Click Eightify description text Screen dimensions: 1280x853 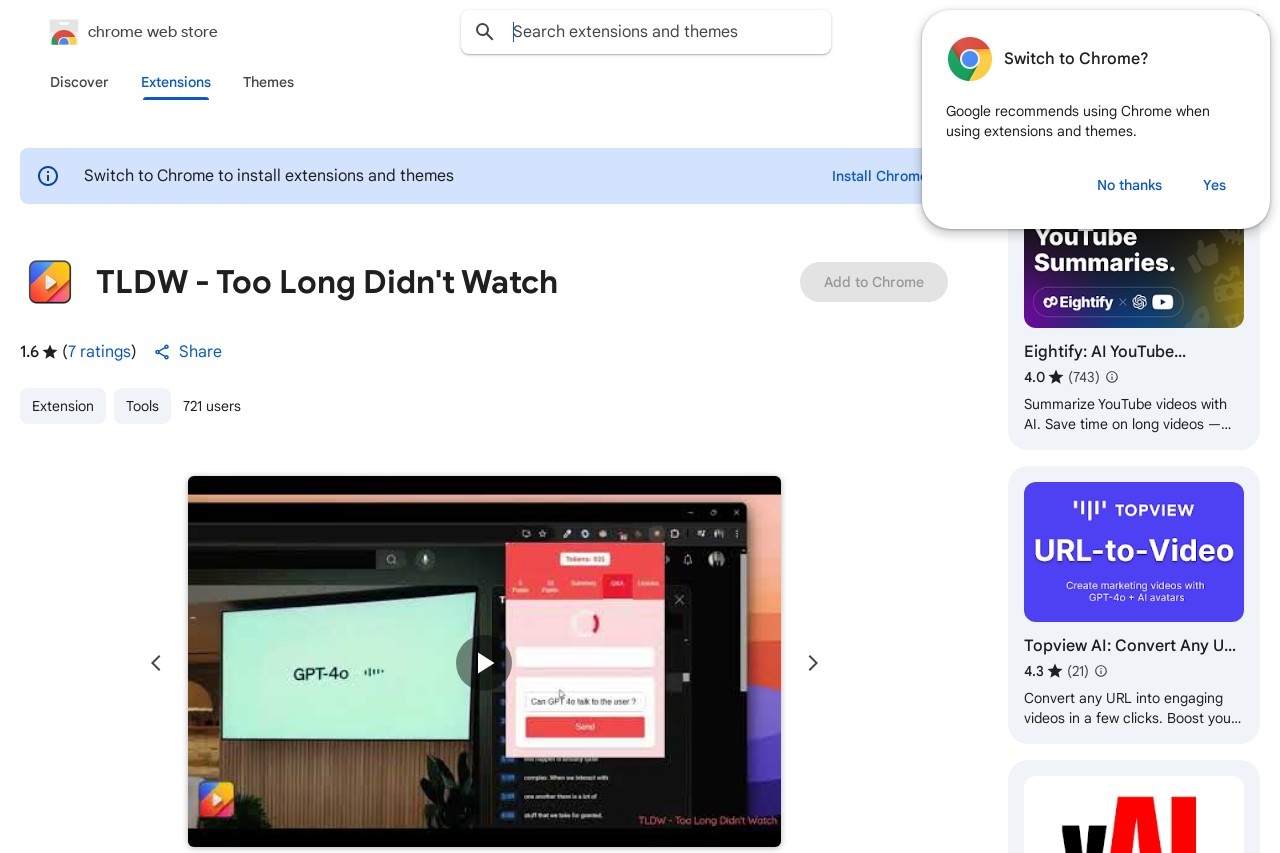tap(1127, 414)
